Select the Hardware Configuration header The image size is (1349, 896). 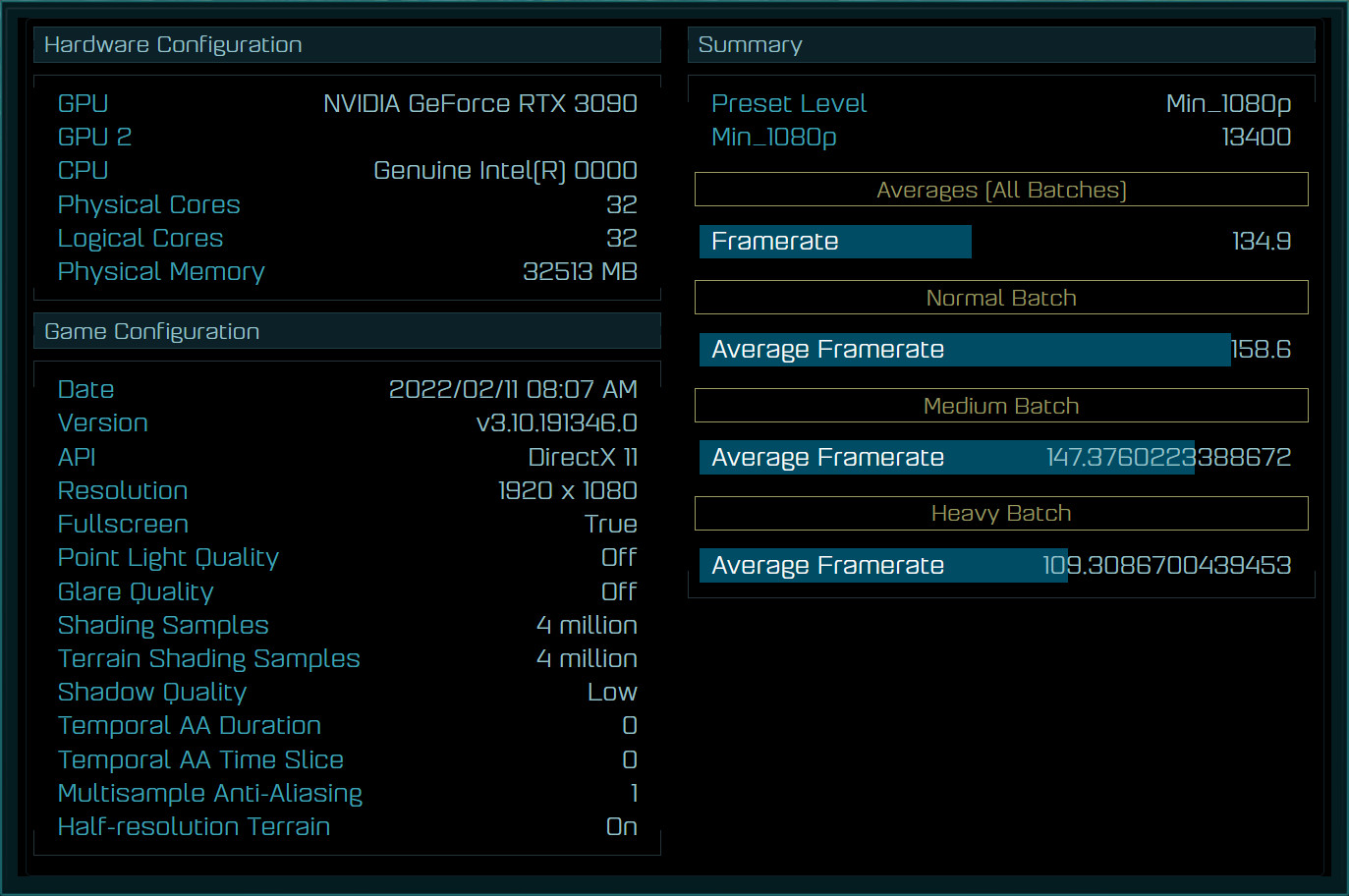pos(347,45)
